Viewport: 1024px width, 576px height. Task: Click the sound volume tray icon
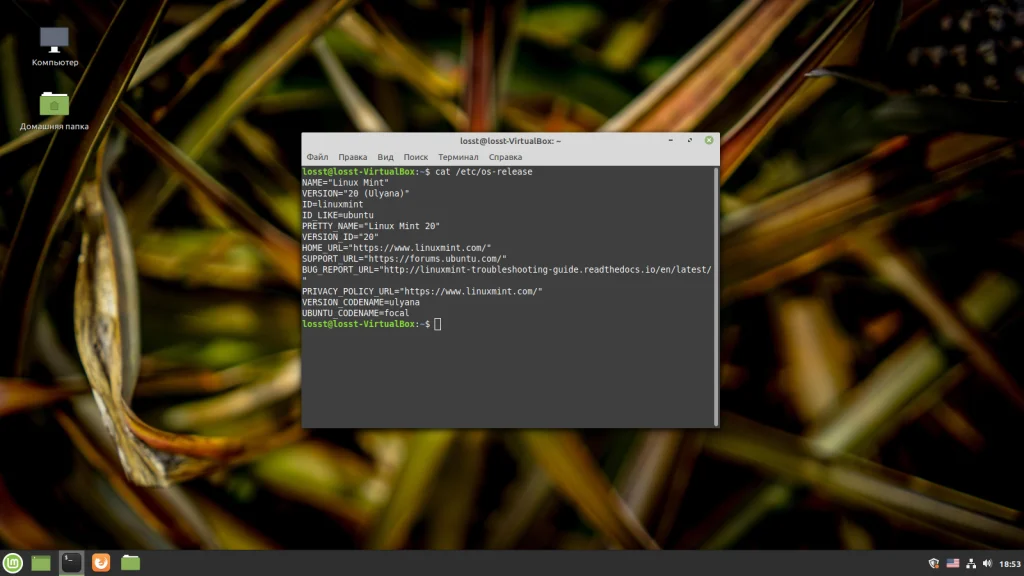987,564
